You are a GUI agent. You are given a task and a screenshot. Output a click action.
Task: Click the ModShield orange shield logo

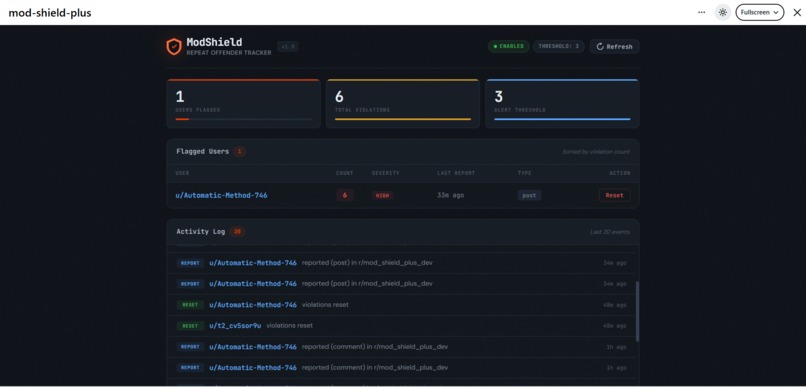pos(174,46)
